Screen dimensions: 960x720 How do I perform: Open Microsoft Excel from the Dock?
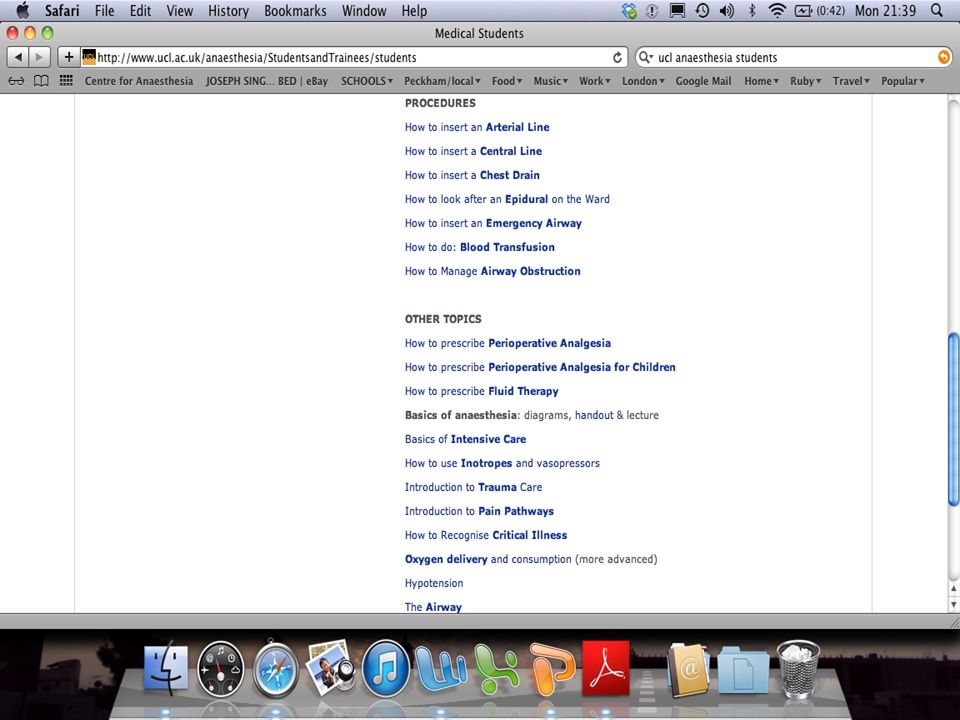496,668
